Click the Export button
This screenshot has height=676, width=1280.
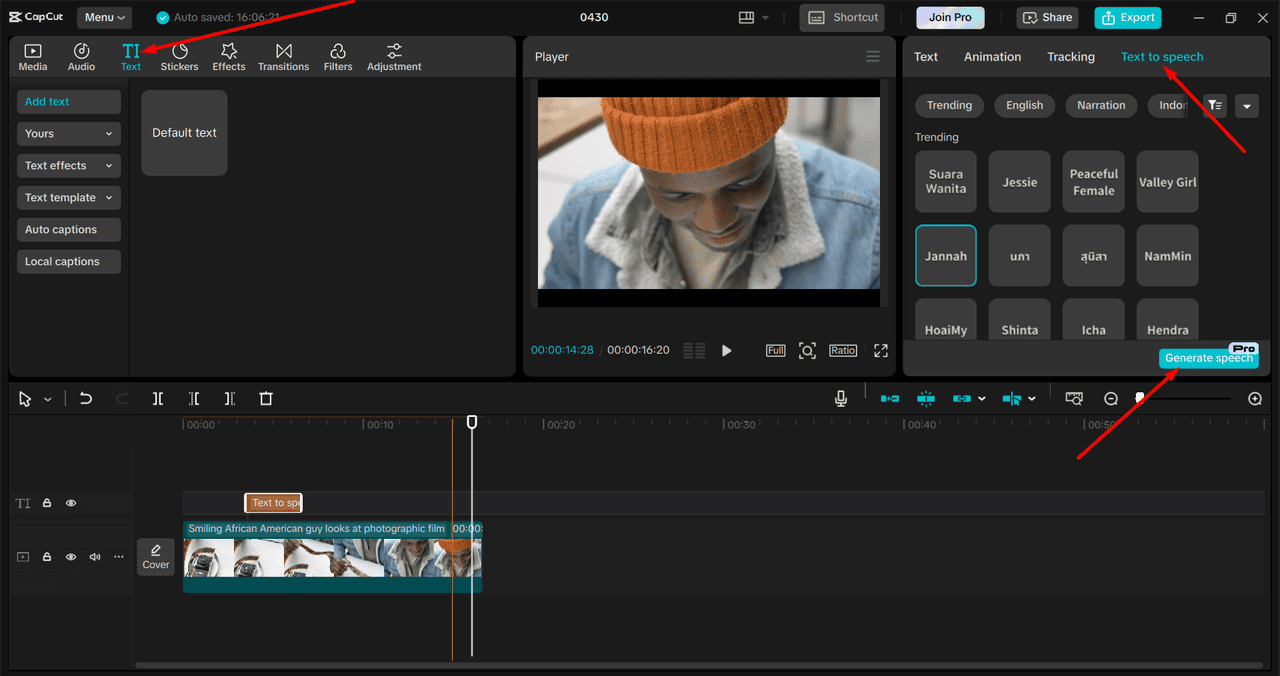(1128, 17)
